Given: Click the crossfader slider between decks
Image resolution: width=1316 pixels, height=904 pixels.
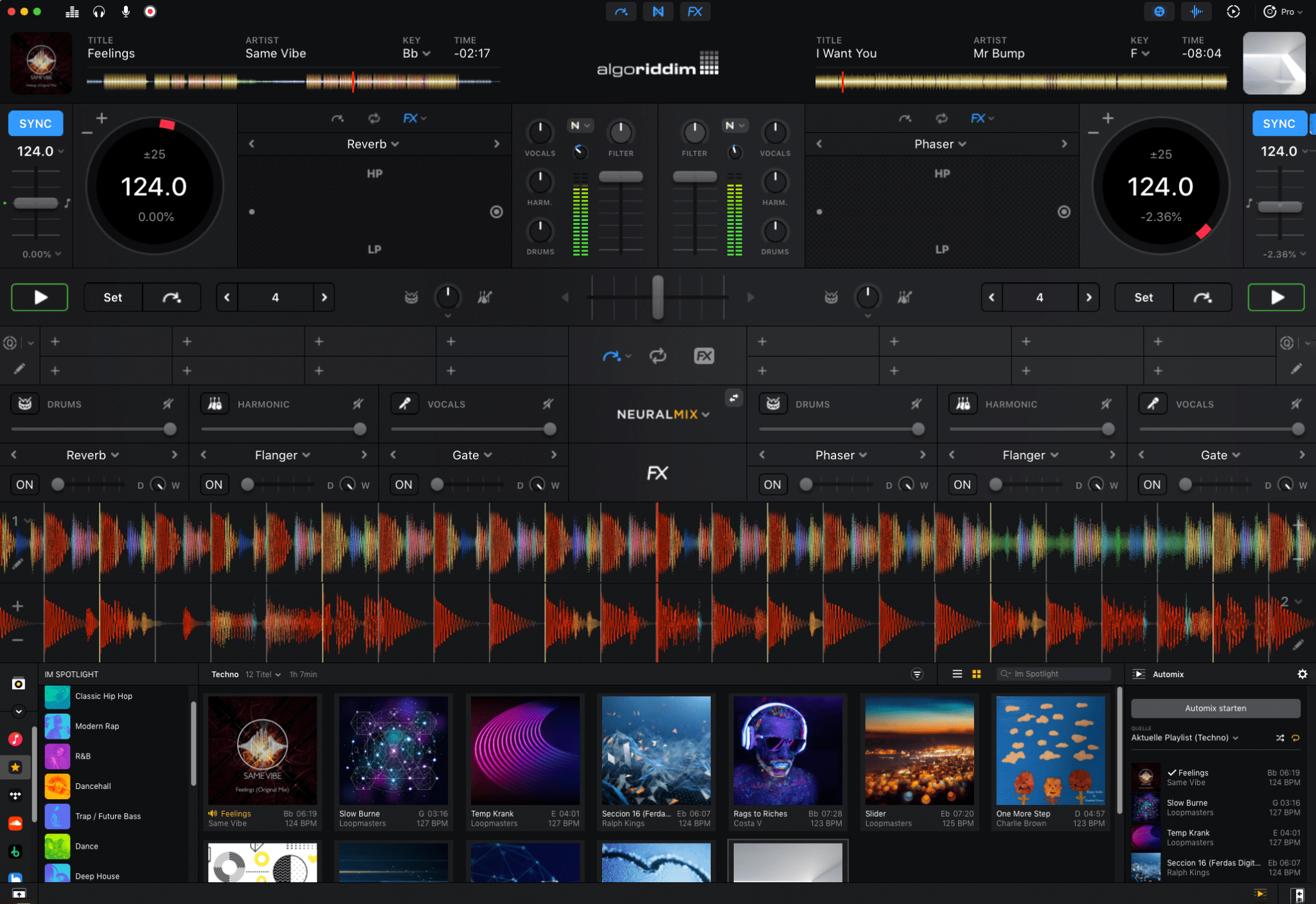Looking at the screenshot, I should click(x=657, y=297).
